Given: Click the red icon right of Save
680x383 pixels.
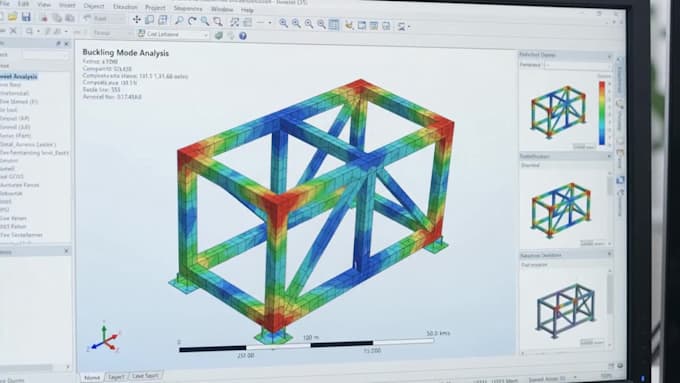Looking at the screenshot, I should (43, 18).
